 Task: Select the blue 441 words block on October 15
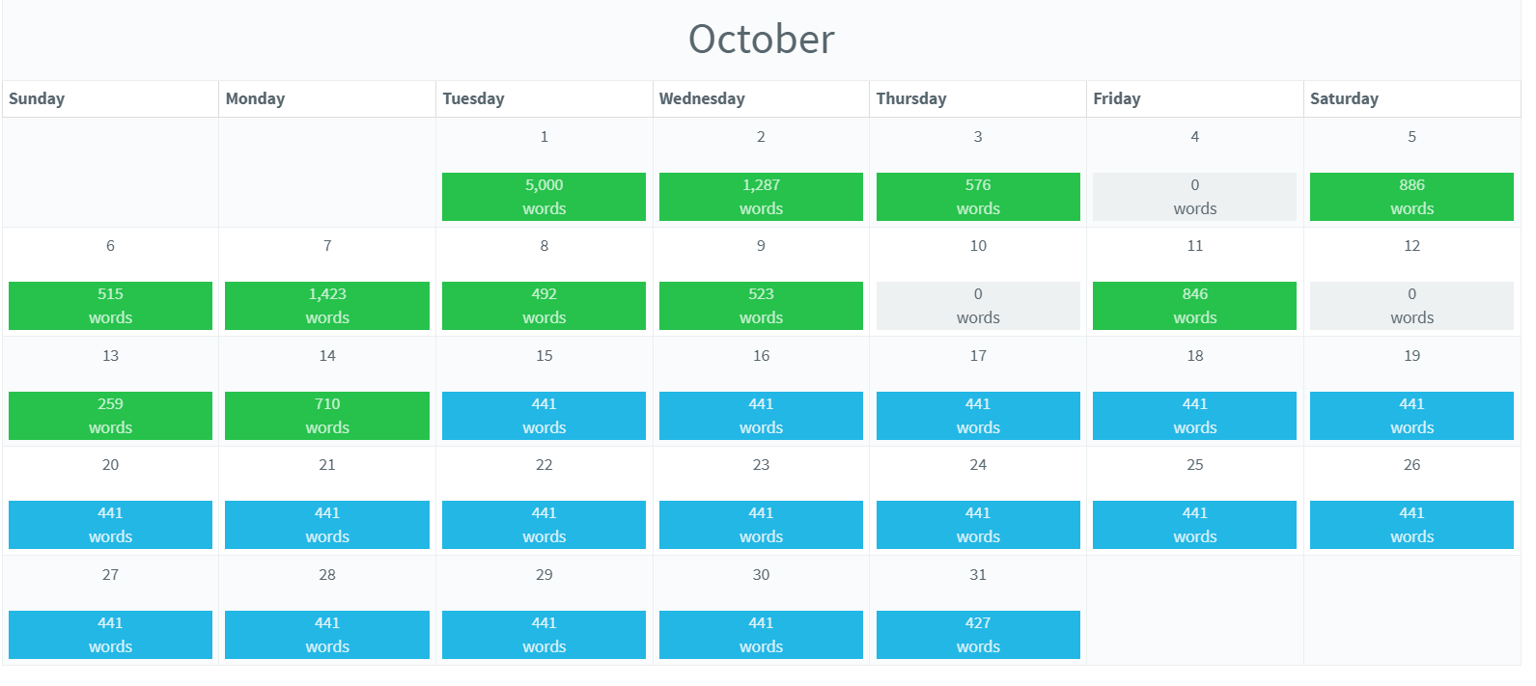544,416
